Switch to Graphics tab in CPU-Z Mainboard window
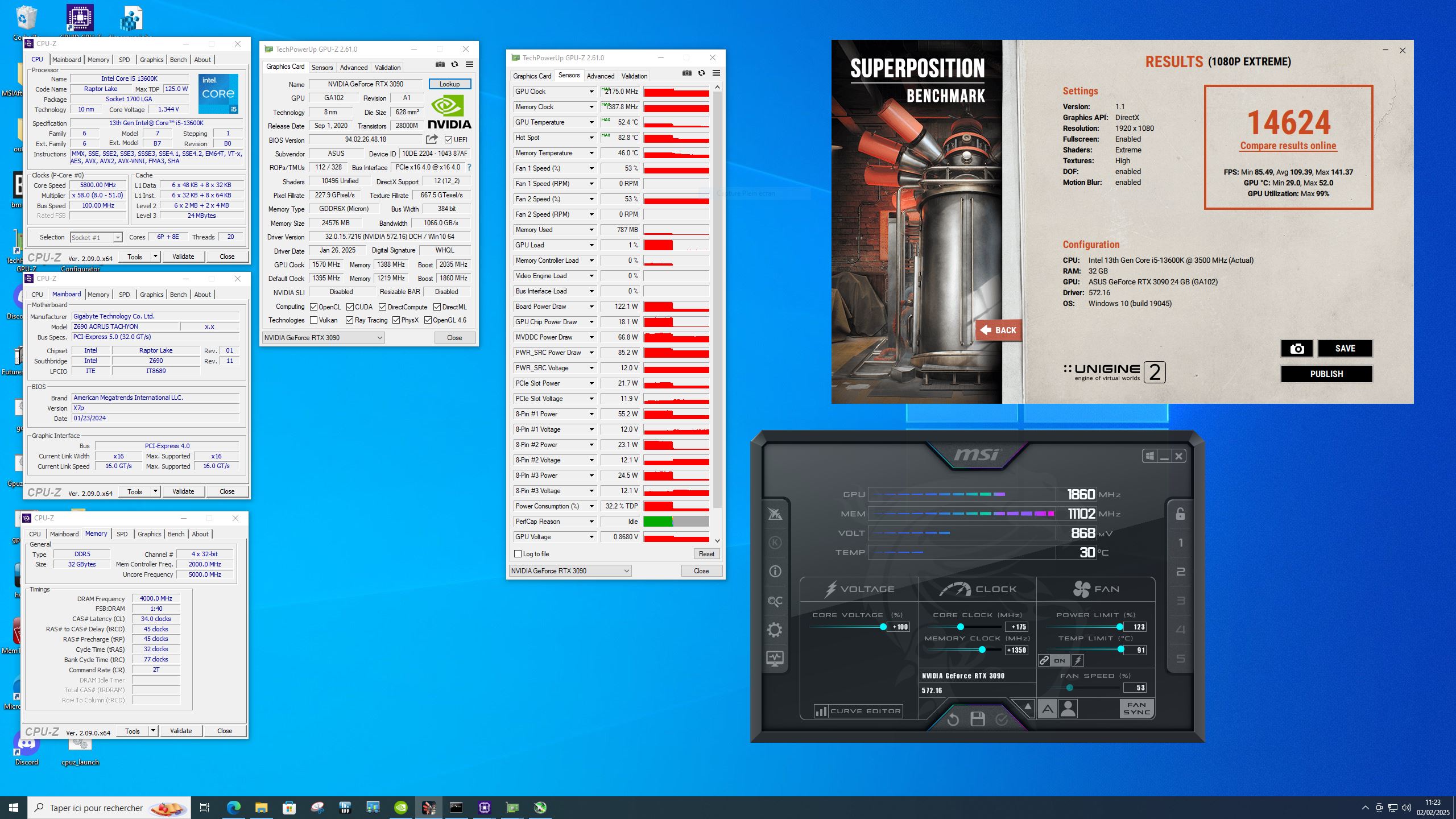The width and height of the screenshot is (1456, 819). (151, 295)
